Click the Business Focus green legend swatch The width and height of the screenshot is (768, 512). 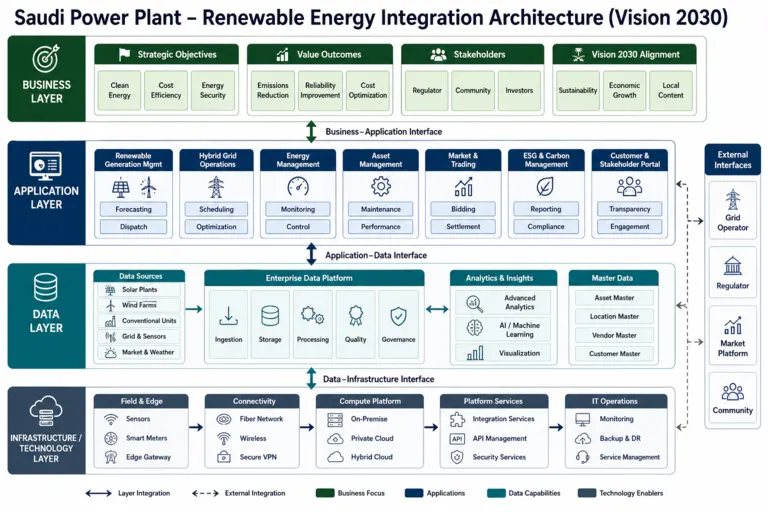click(x=325, y=493)
